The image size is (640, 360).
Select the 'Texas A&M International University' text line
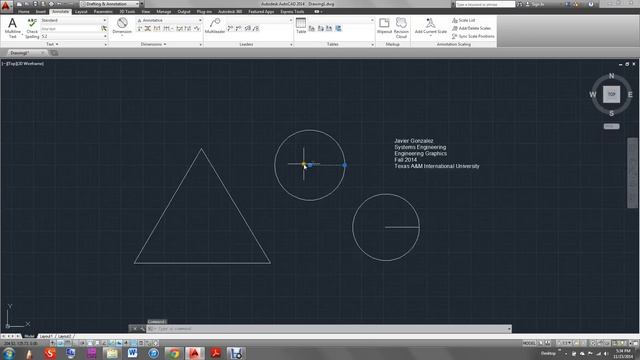437,166
